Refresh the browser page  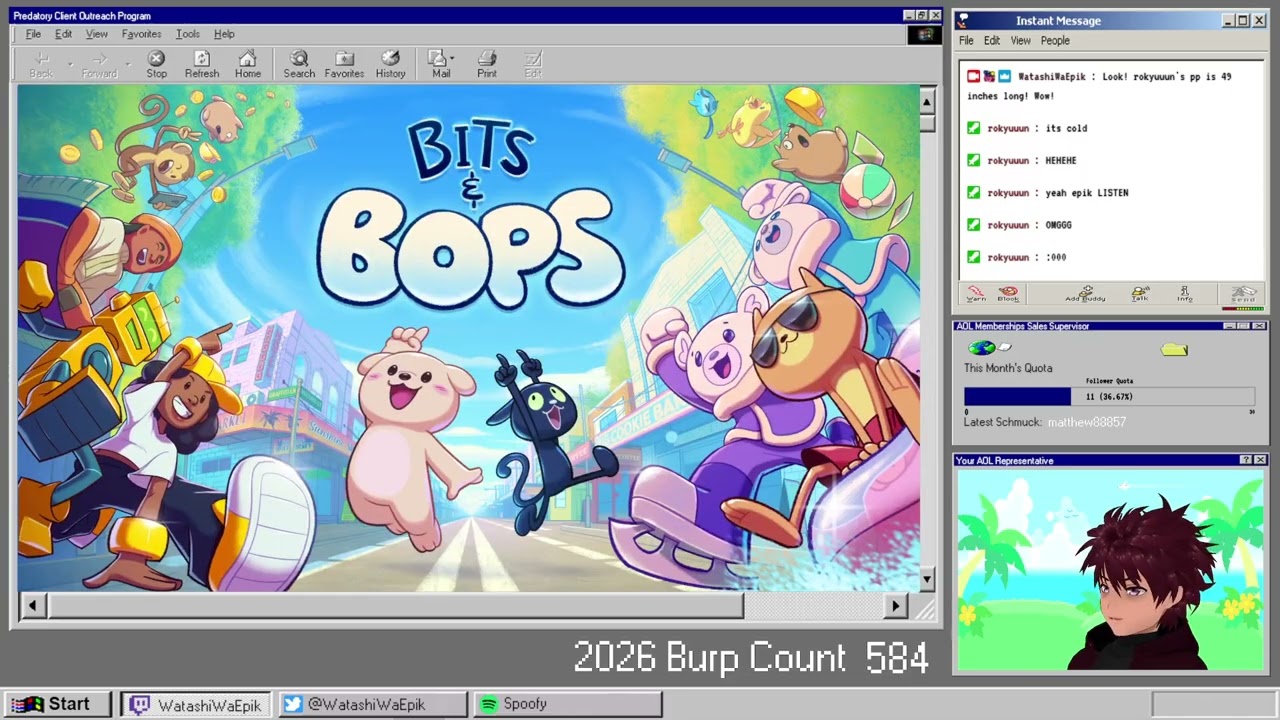pyautogui.click(x=202, y=65)
